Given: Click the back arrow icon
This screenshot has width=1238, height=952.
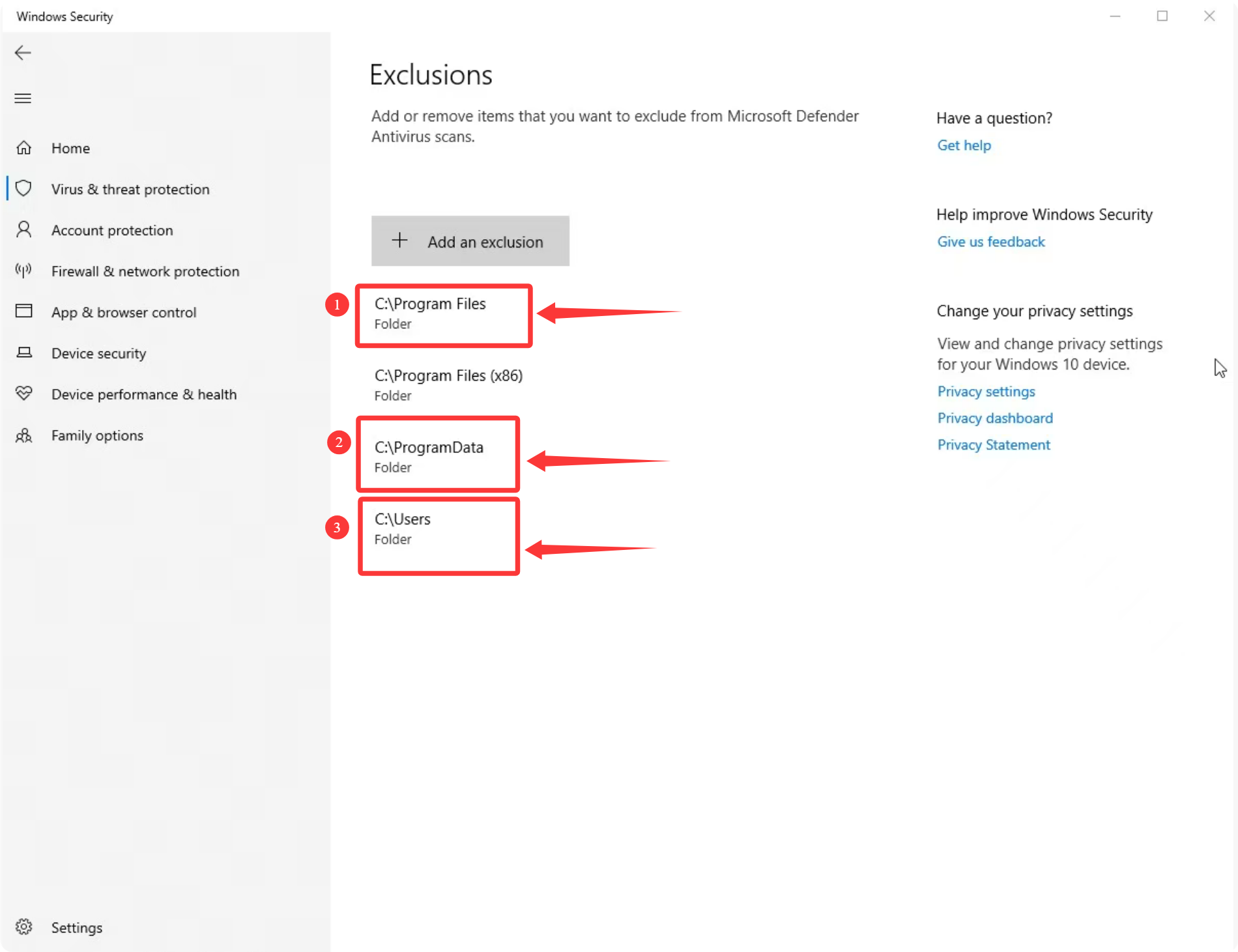Looking at the screenshot, I should [x=23, y=53].
